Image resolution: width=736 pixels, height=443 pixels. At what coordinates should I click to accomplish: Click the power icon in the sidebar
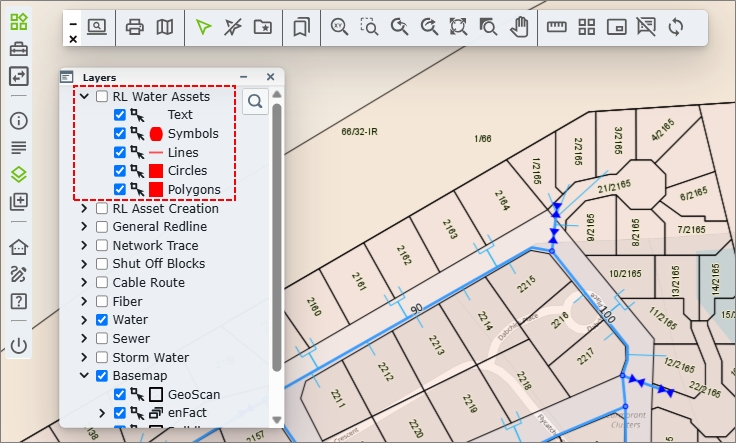tap(18, 346)
